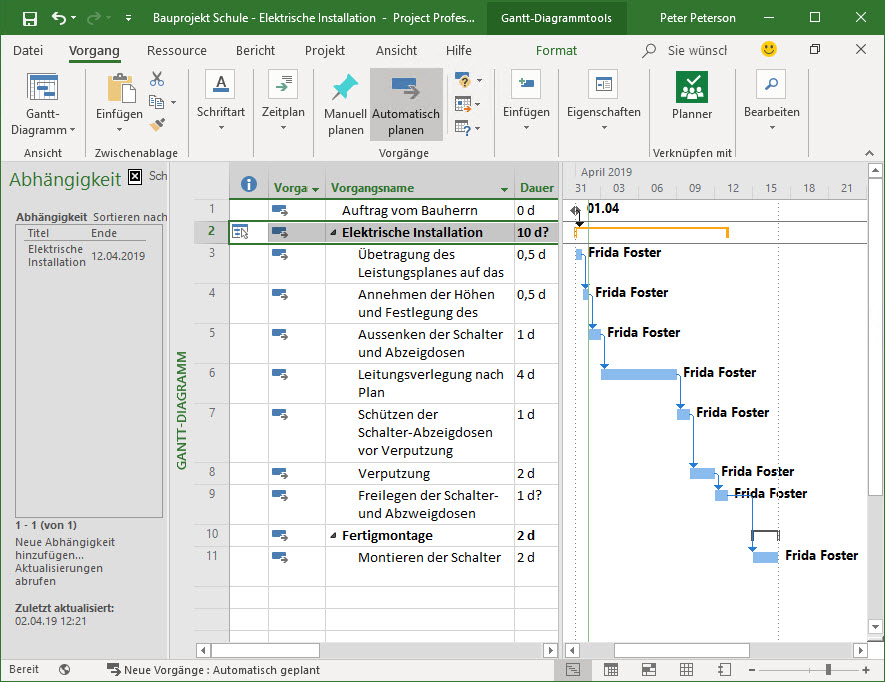Image resolution: width=885 pixels, height=682 pixels.
Task: Switch to Team Planner view icon in status bar
Action: point(649,670)
